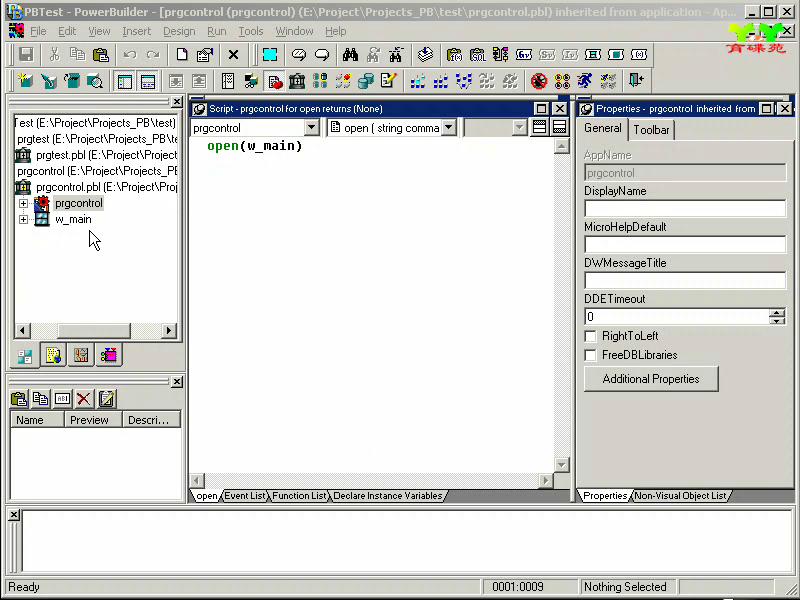Expand the w_main window tree node
The width and height of the screenshot is (800, 600).
(23, 219)
